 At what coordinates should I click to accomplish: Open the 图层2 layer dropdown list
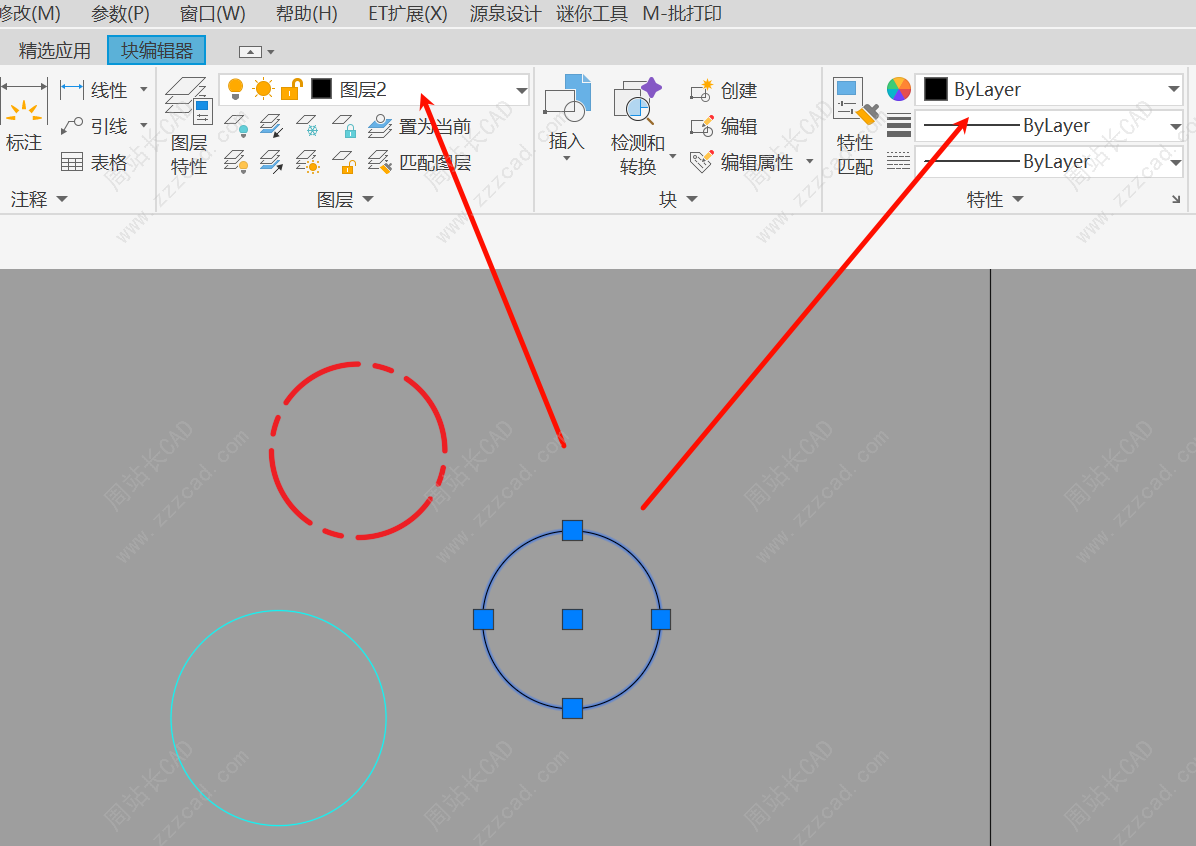(521, 90)
